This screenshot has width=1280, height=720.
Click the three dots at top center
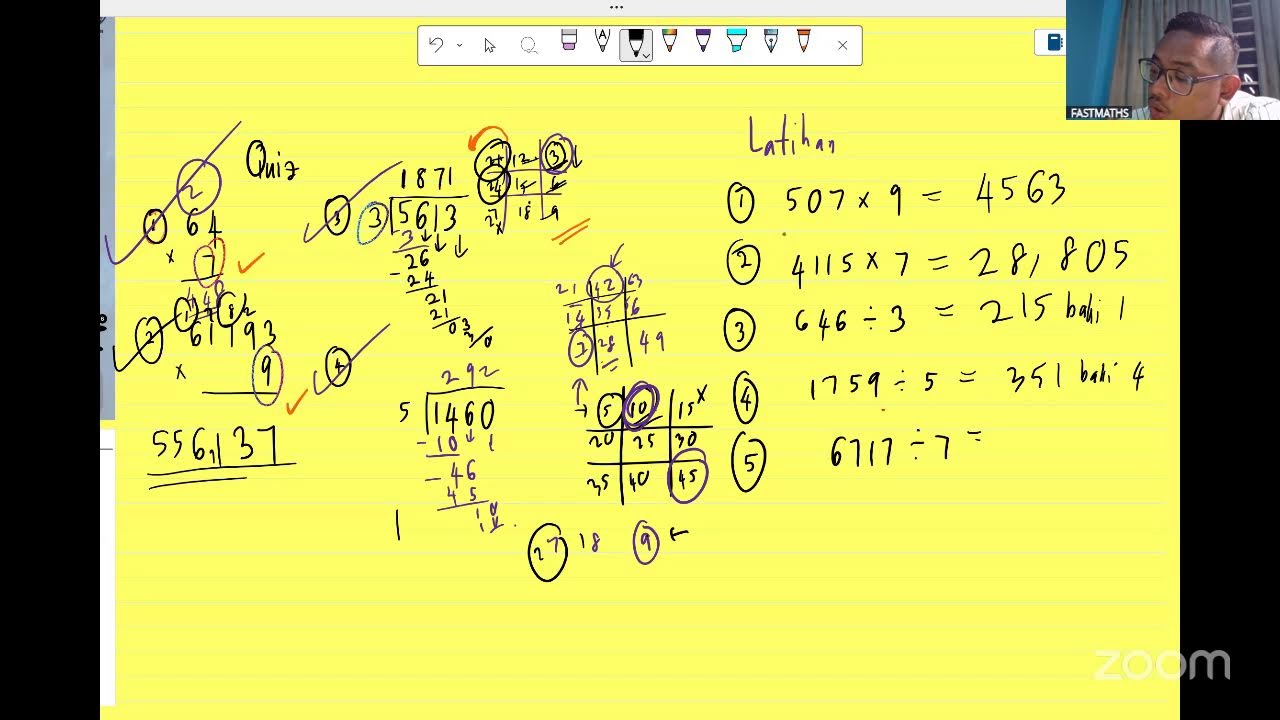pos(616,7)
